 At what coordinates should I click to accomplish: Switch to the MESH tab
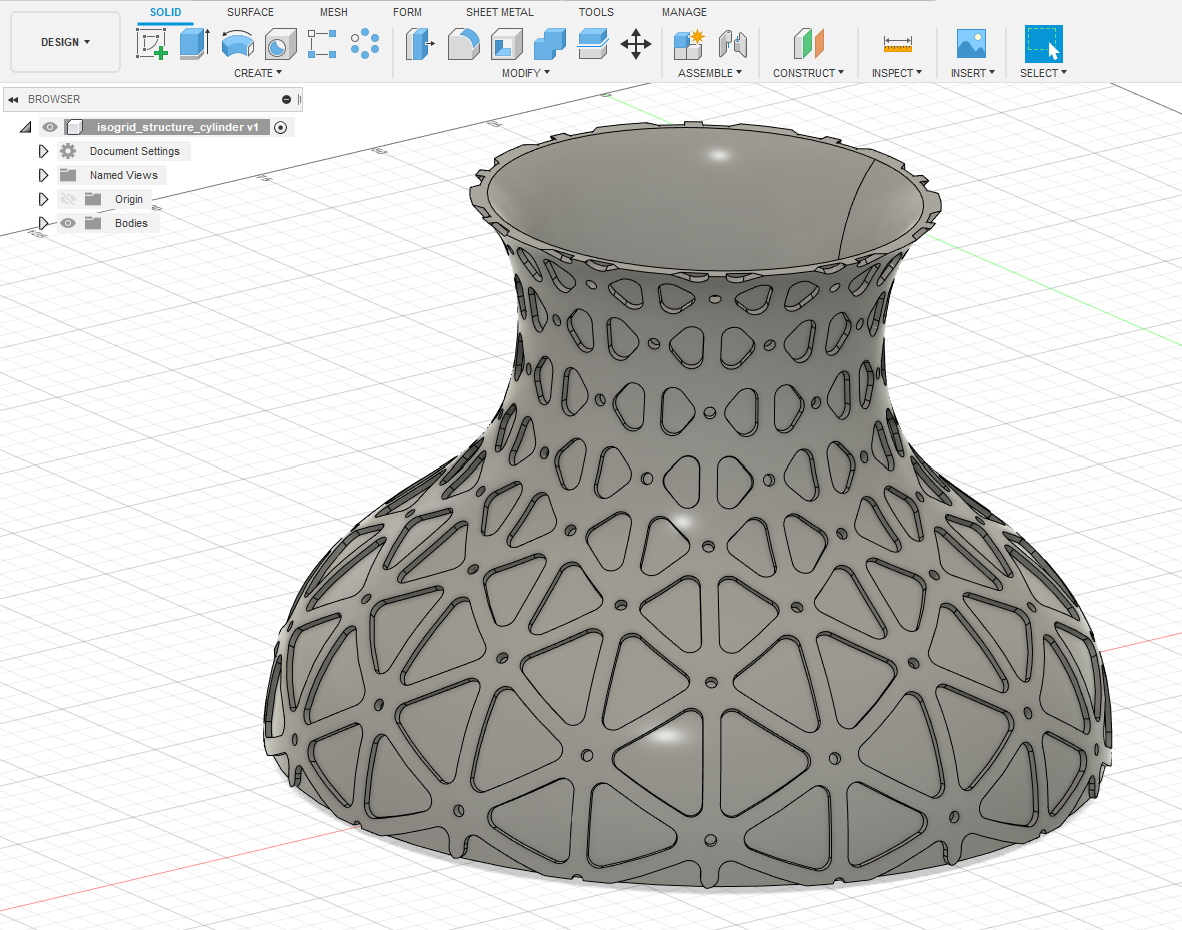[333, 12]
